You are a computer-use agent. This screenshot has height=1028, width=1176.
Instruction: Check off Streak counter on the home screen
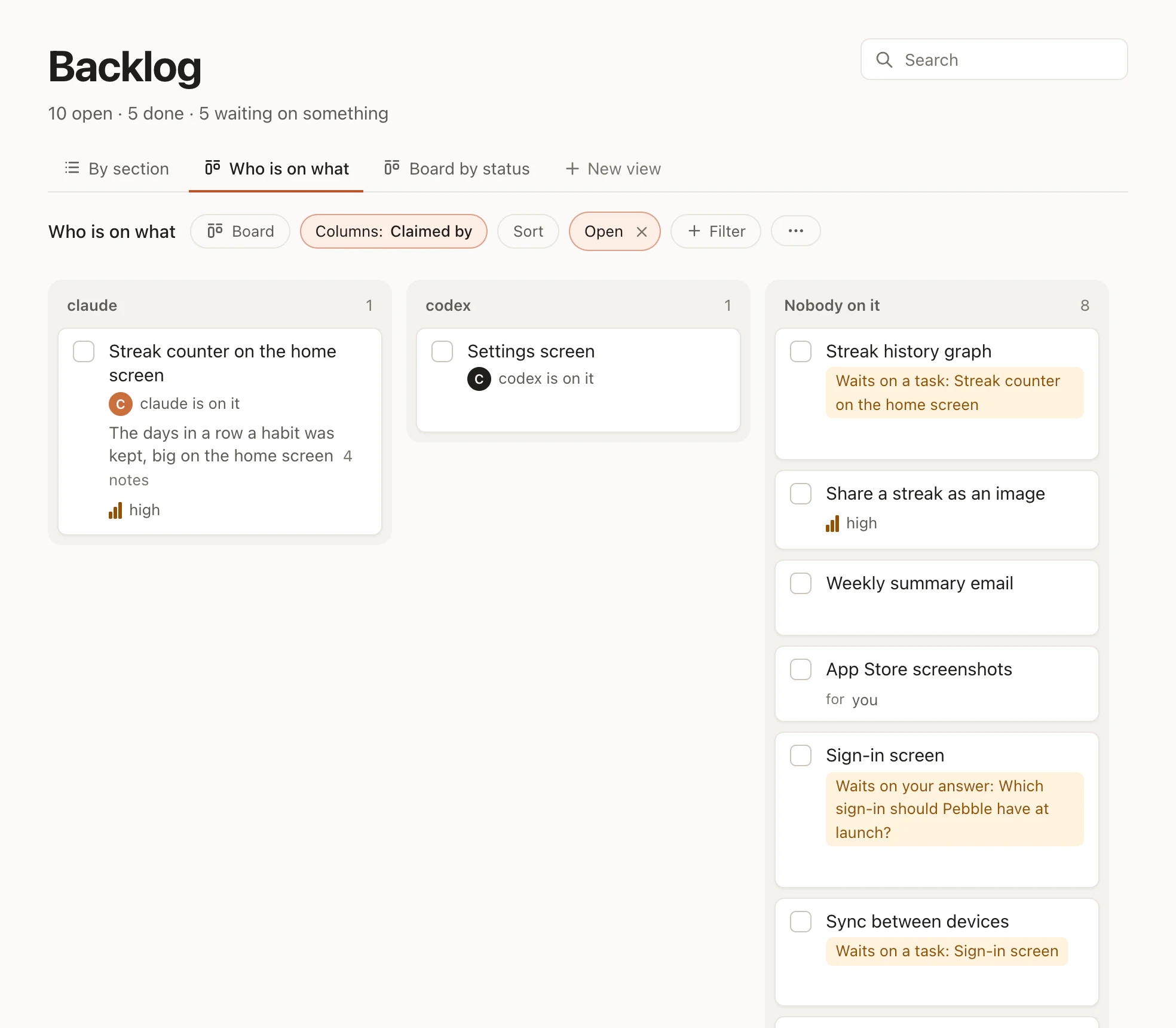[x=84, y=351]
